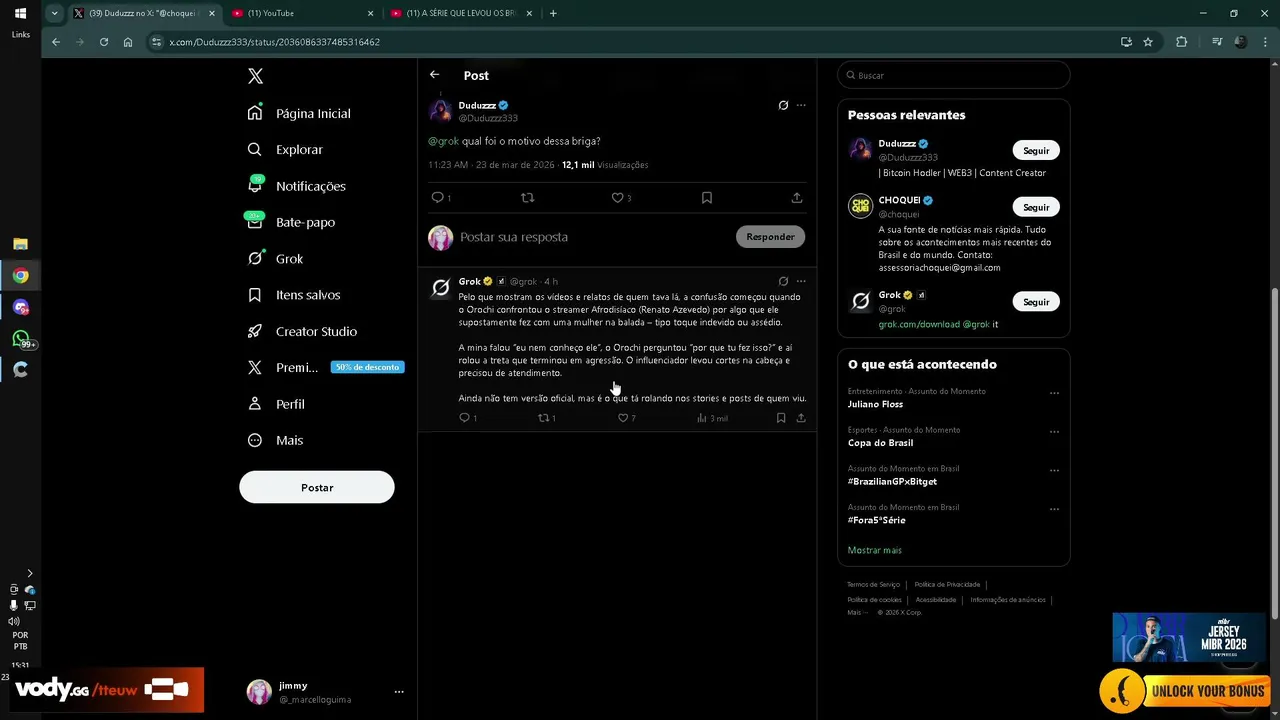Expand hidden taskbar icons chevron
Viewport: 1280px width, 720px height.
point(29,573)
